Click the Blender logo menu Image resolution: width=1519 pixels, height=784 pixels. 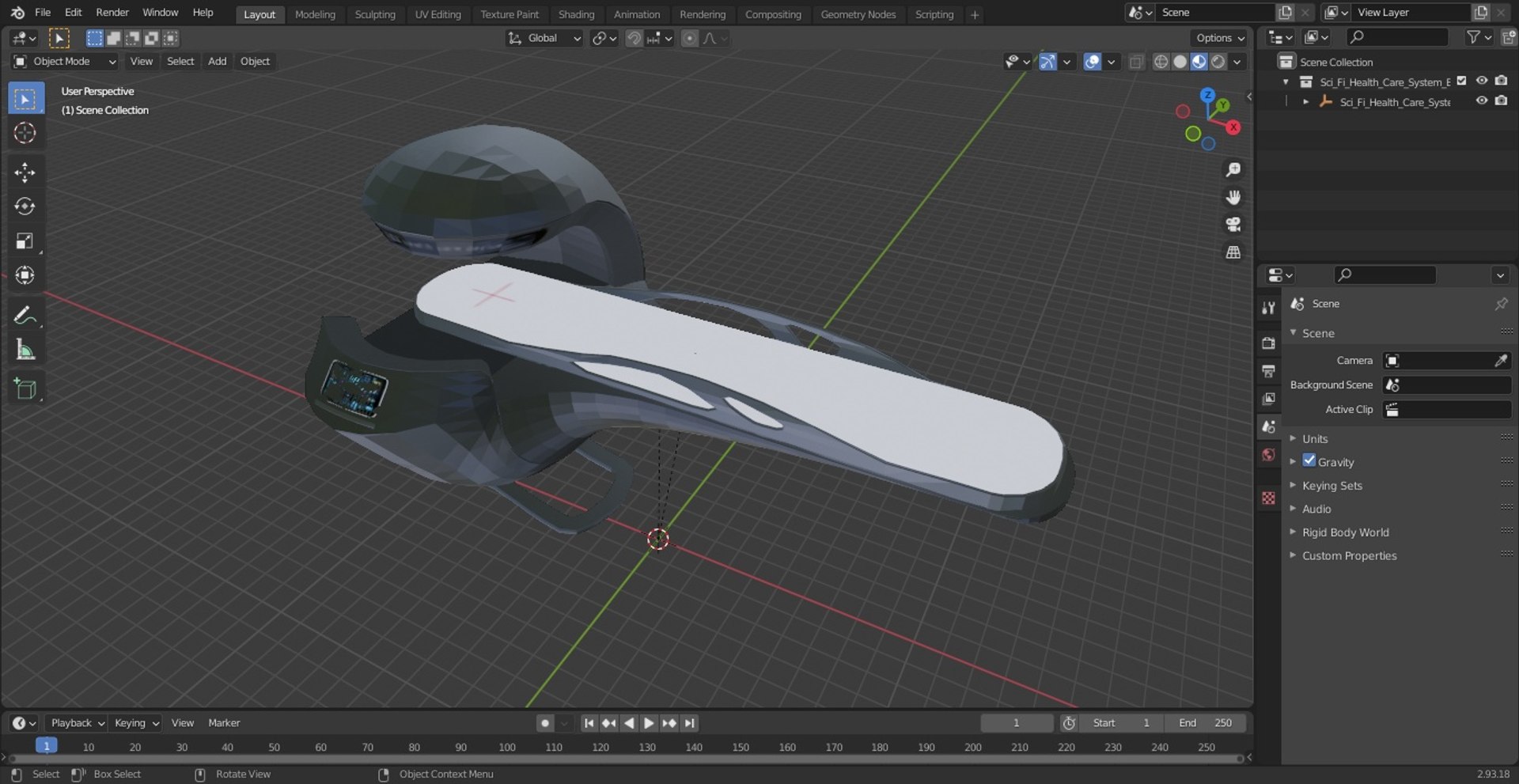(x=17, y=13)
